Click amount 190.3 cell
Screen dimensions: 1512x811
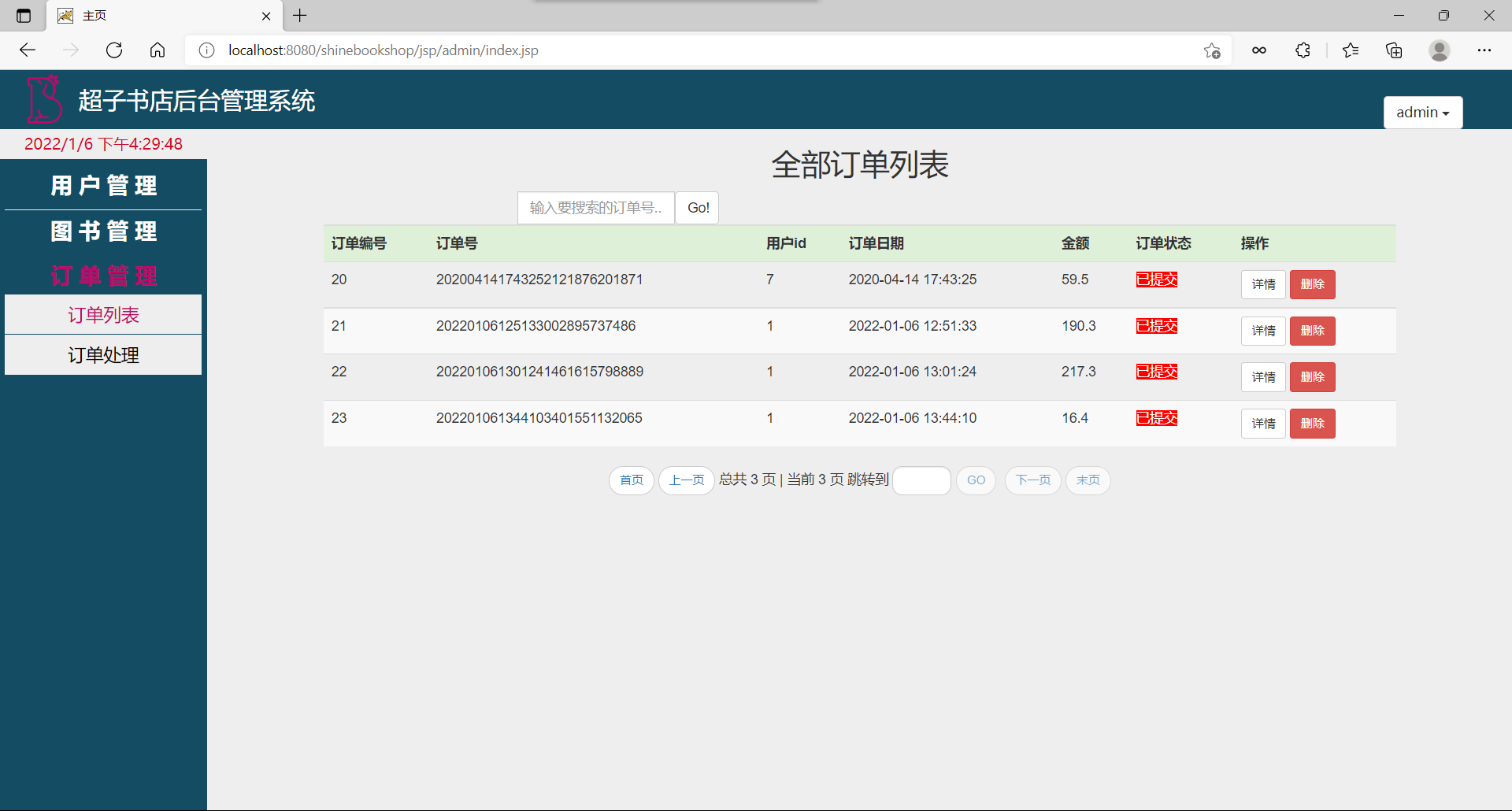[1079, 326]
